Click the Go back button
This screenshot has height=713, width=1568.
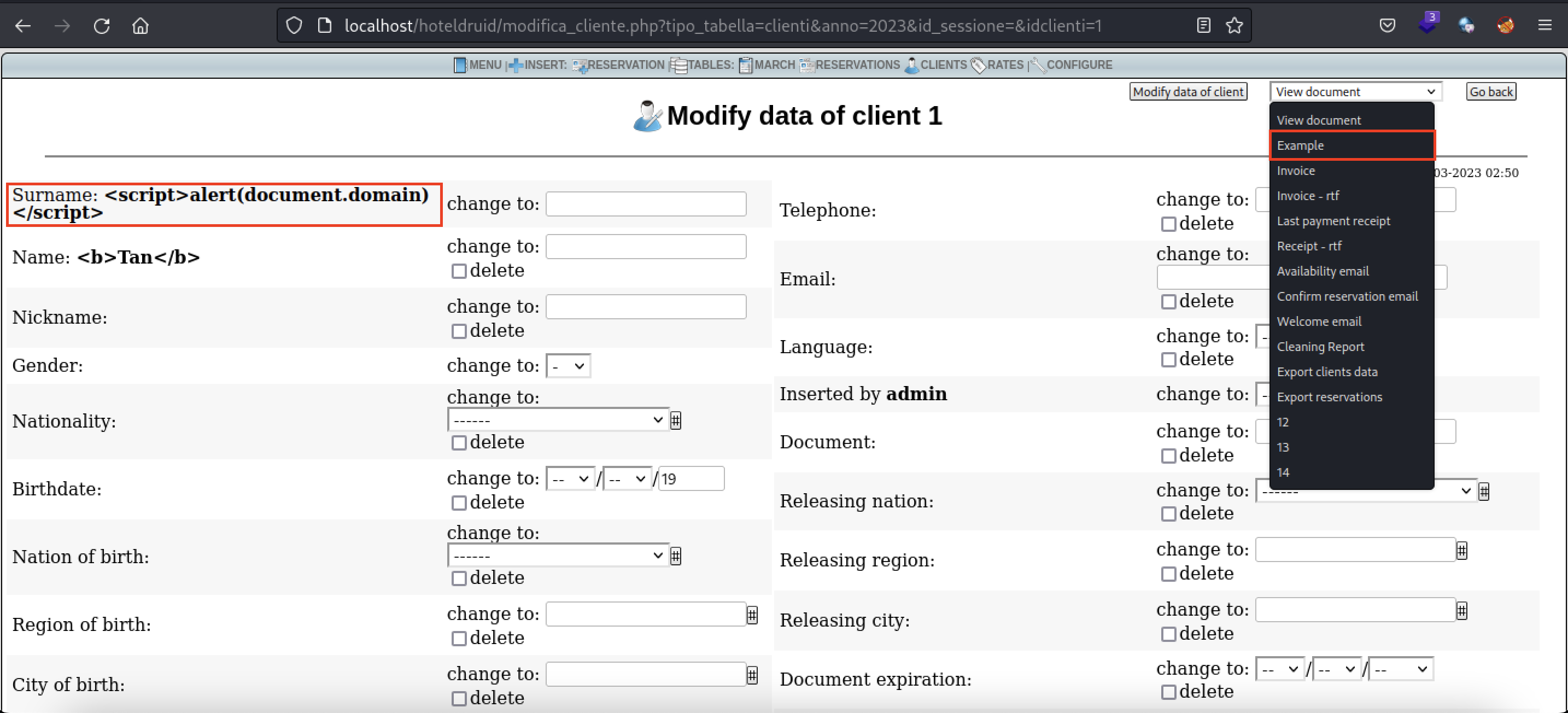click(x=1491, y=92)
